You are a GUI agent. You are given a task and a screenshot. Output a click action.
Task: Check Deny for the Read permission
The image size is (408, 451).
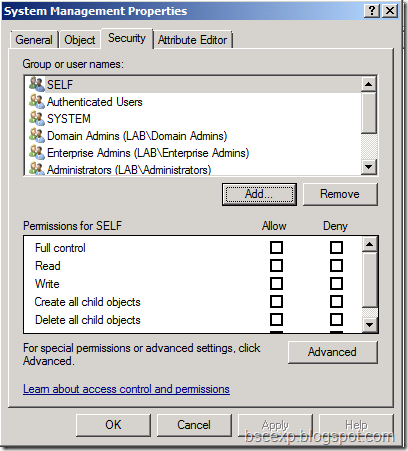click(336, 266)
